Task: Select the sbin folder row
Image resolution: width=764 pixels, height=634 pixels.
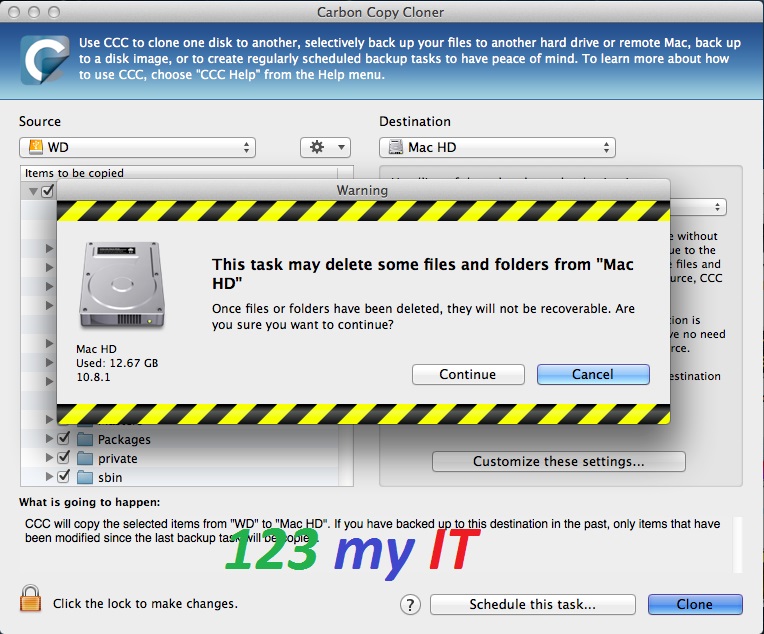Action: click(x=180, y=477)
